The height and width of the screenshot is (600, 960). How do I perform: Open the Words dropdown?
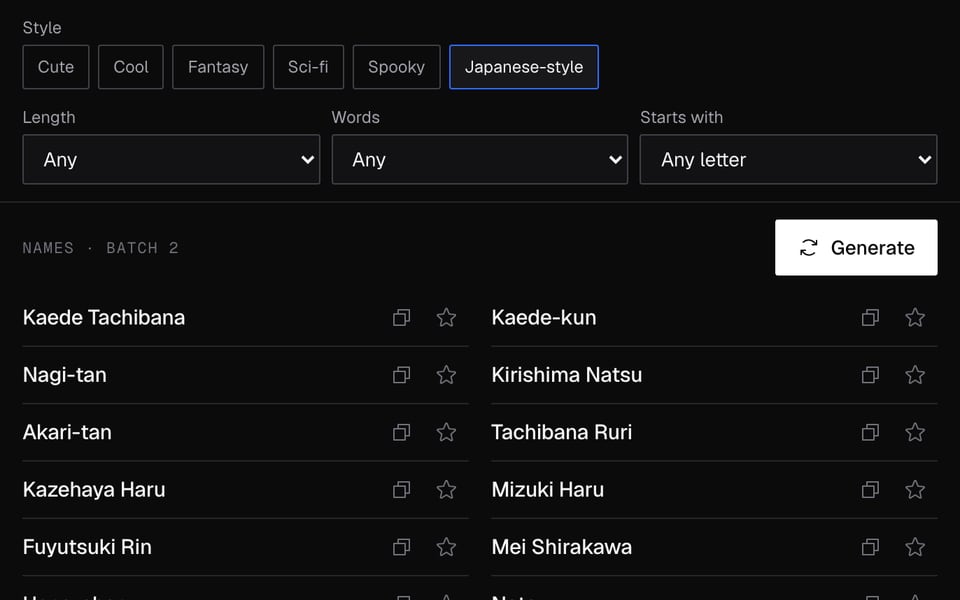click(480, 159)
